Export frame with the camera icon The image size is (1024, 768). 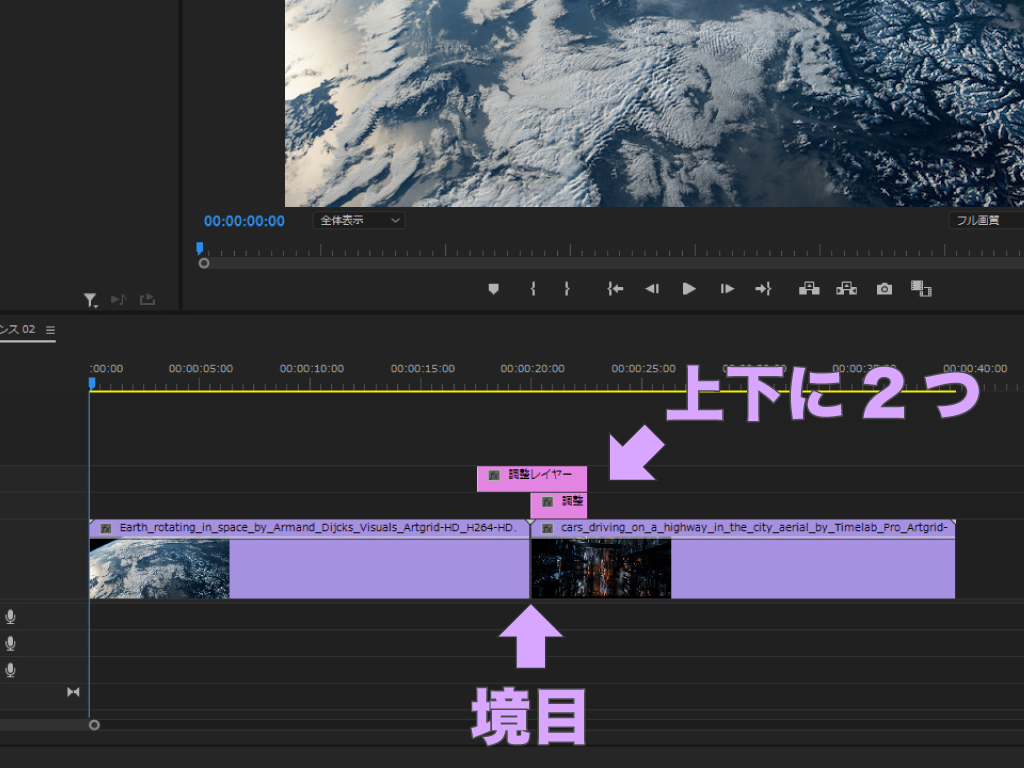pyautogui.click(x=884, y=289)
